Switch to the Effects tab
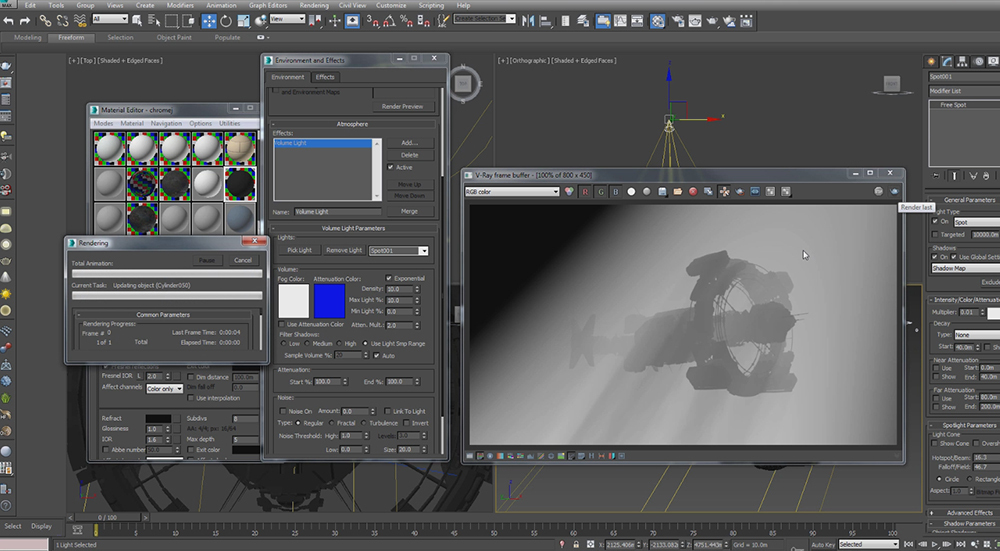Screen dimensions: 1000x551 (x=325, y=77)
